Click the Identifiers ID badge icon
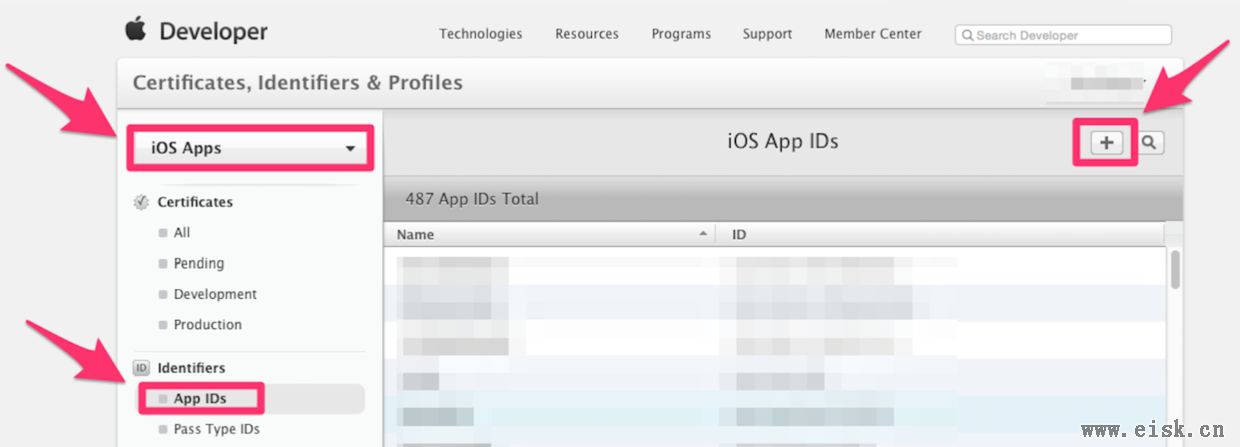The image size is (1240, 447). (x=141, y=368)
